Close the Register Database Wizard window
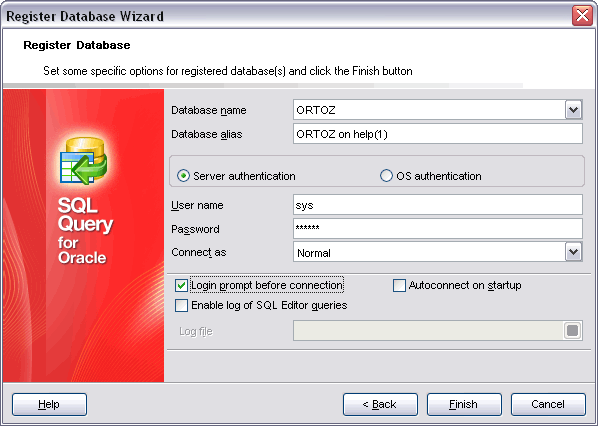Image resolution: width=598 pixels, height=426 pixels. (x=582, y=16)
